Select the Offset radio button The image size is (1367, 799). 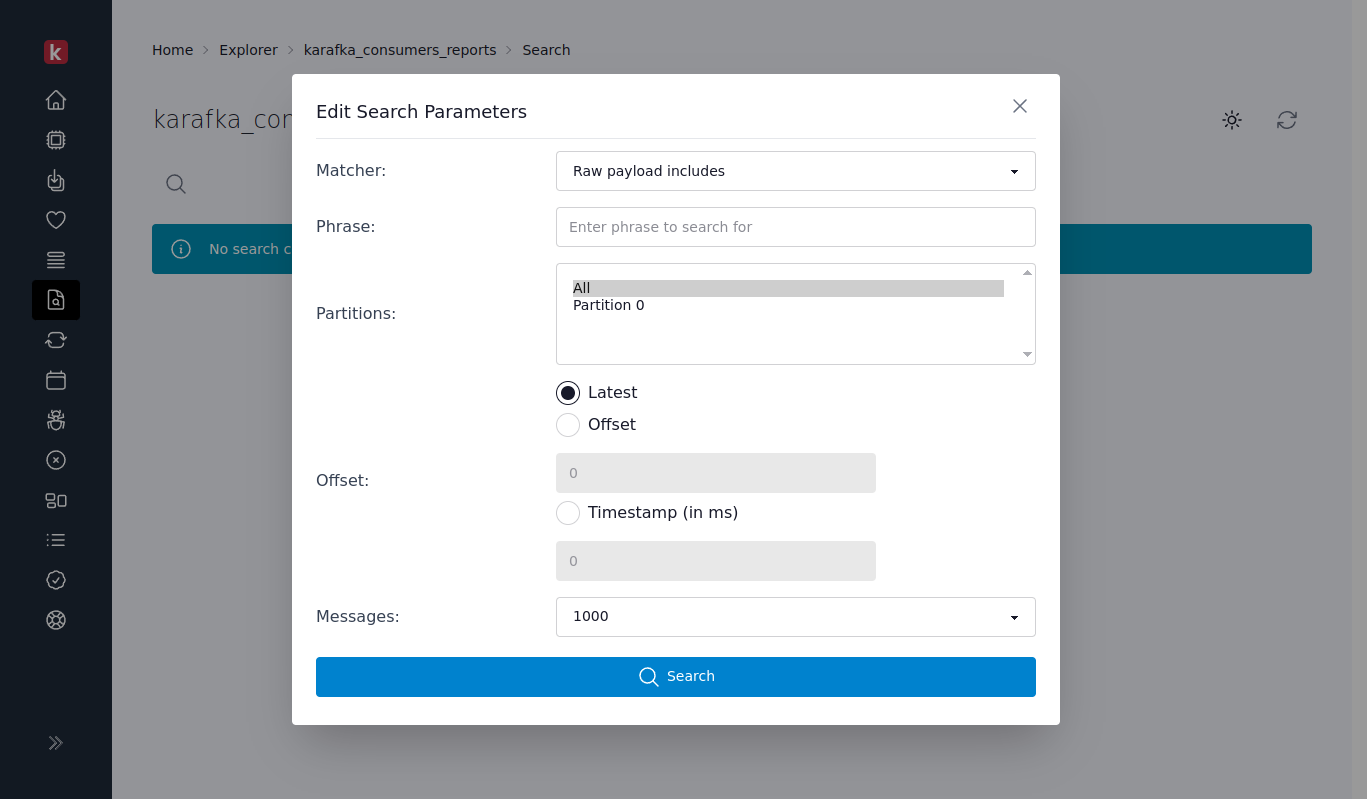[568, 425]
